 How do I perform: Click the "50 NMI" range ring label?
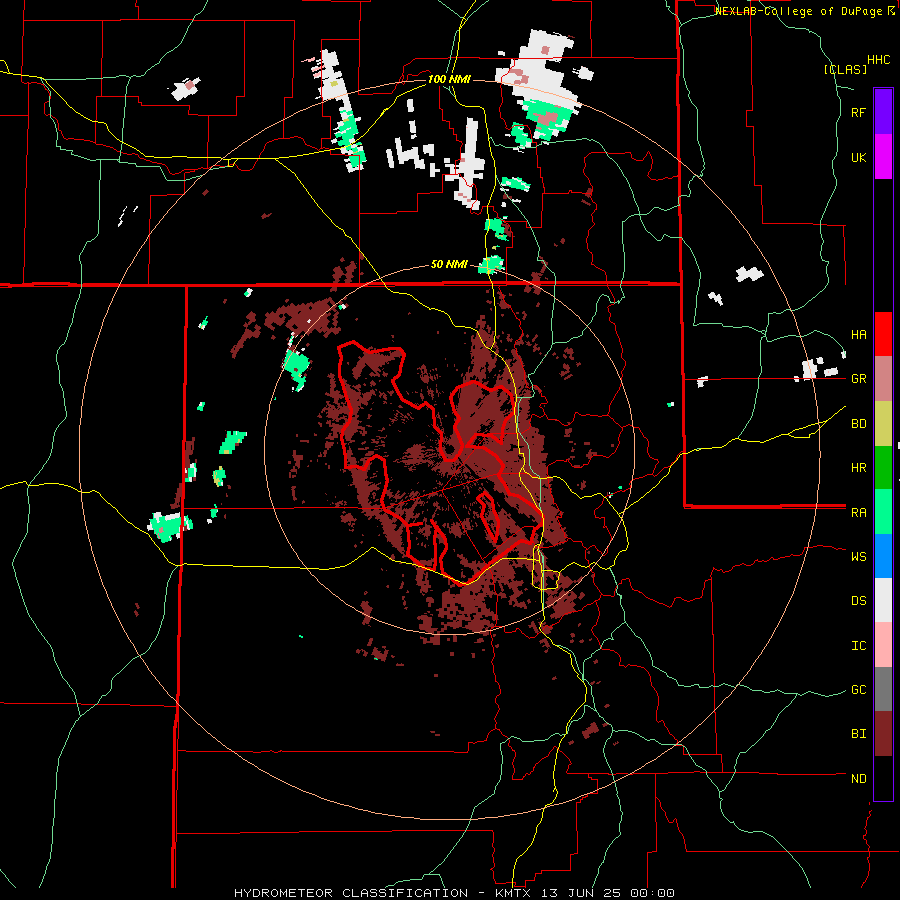click(x=449, y=265)
